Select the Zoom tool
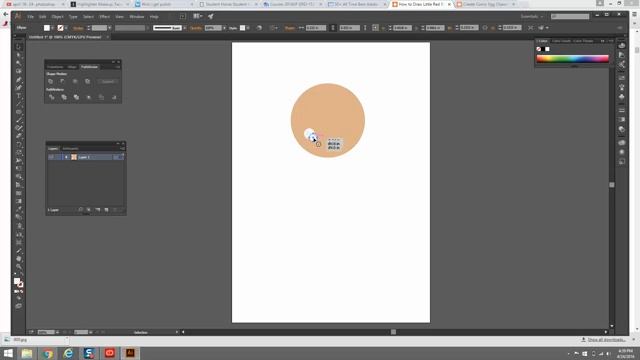 click(x=19, y=267)
